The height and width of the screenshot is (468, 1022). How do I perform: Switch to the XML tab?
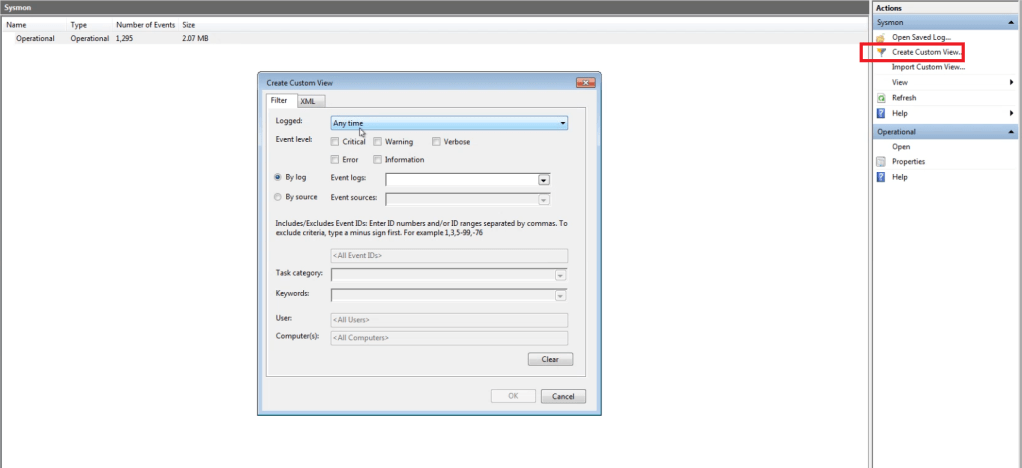pyautogui.click(x=308, y=101)
